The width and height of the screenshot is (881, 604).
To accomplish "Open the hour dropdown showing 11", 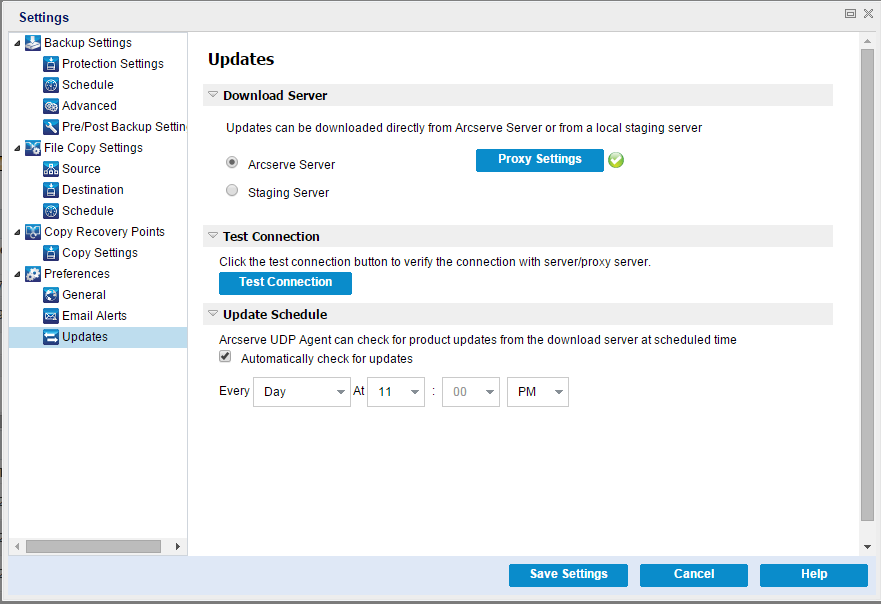I will click(x=396, y=392).
